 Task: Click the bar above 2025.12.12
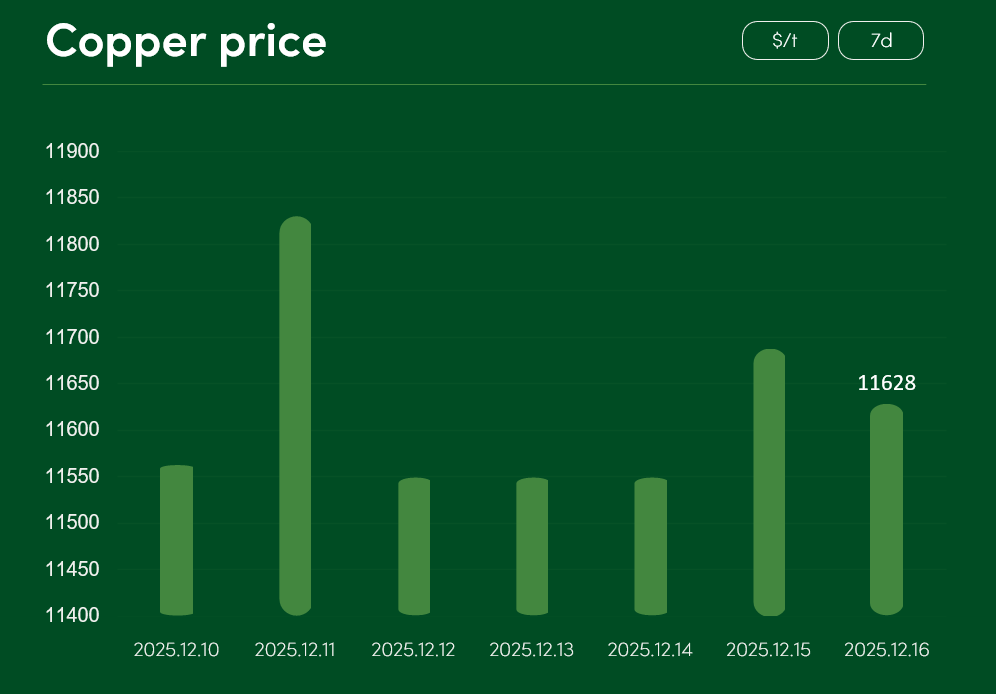[x=414, y=546]
